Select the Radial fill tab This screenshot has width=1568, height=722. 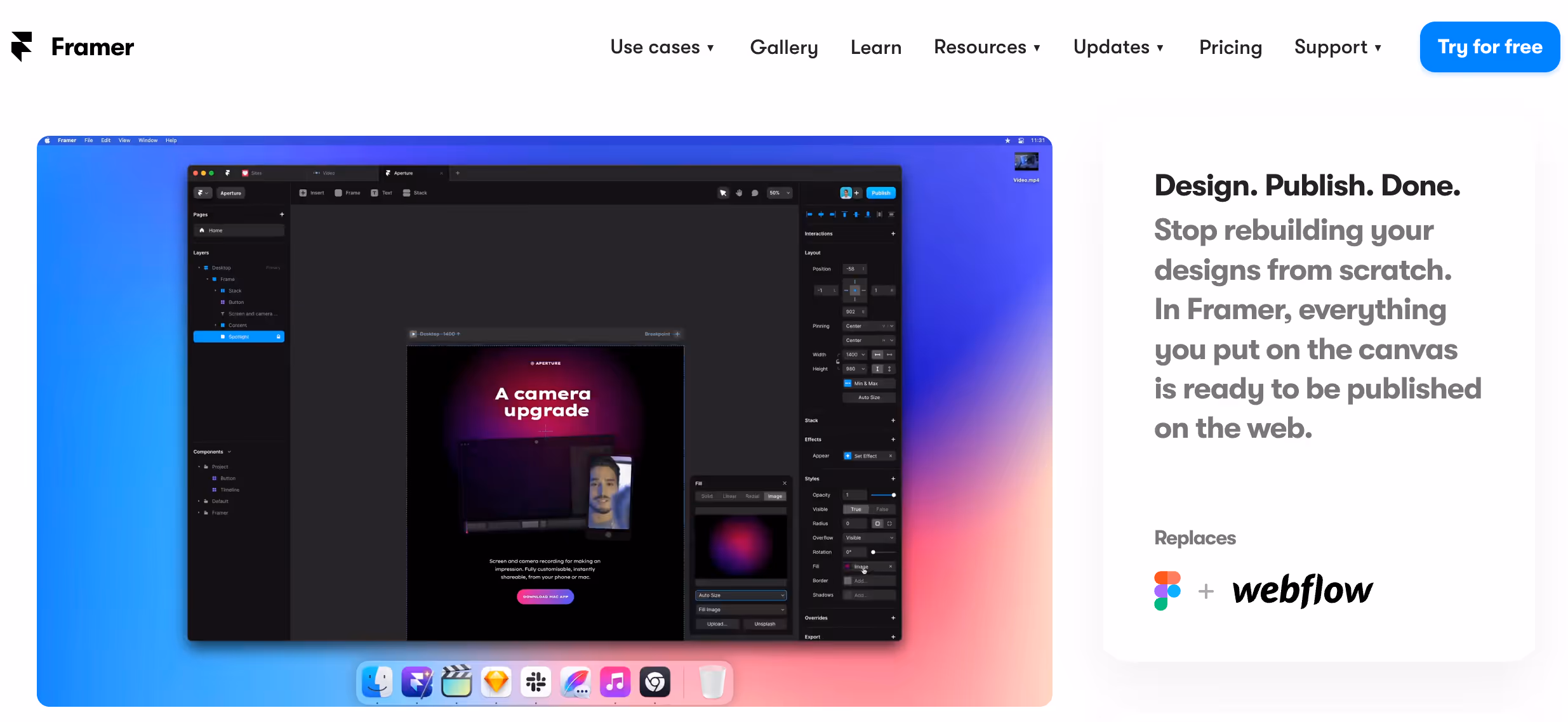(752, 496)
